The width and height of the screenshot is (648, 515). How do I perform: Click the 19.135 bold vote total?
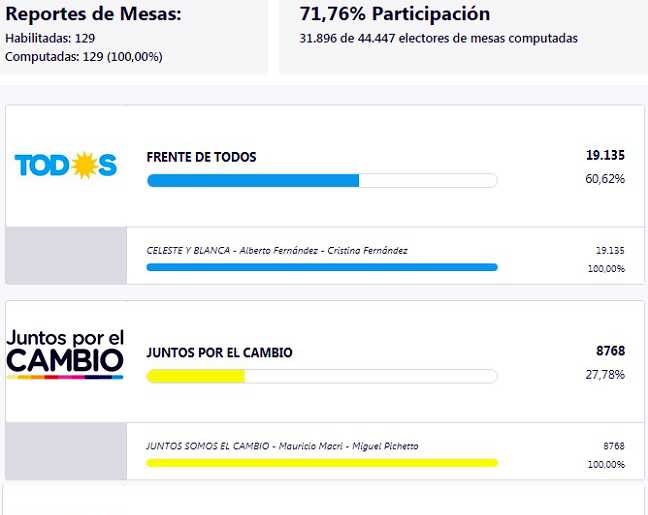pyautogui.click(x=605, y=155)
